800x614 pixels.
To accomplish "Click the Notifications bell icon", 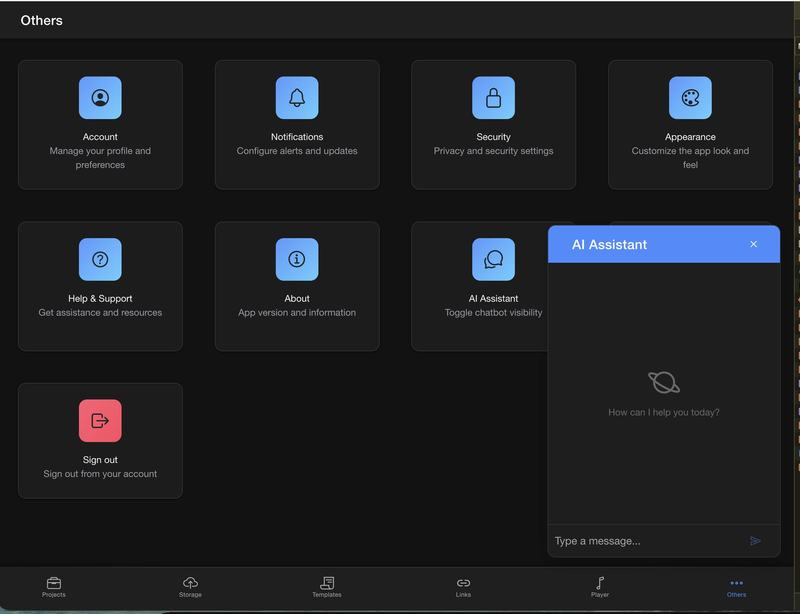I will click(297, 99).
